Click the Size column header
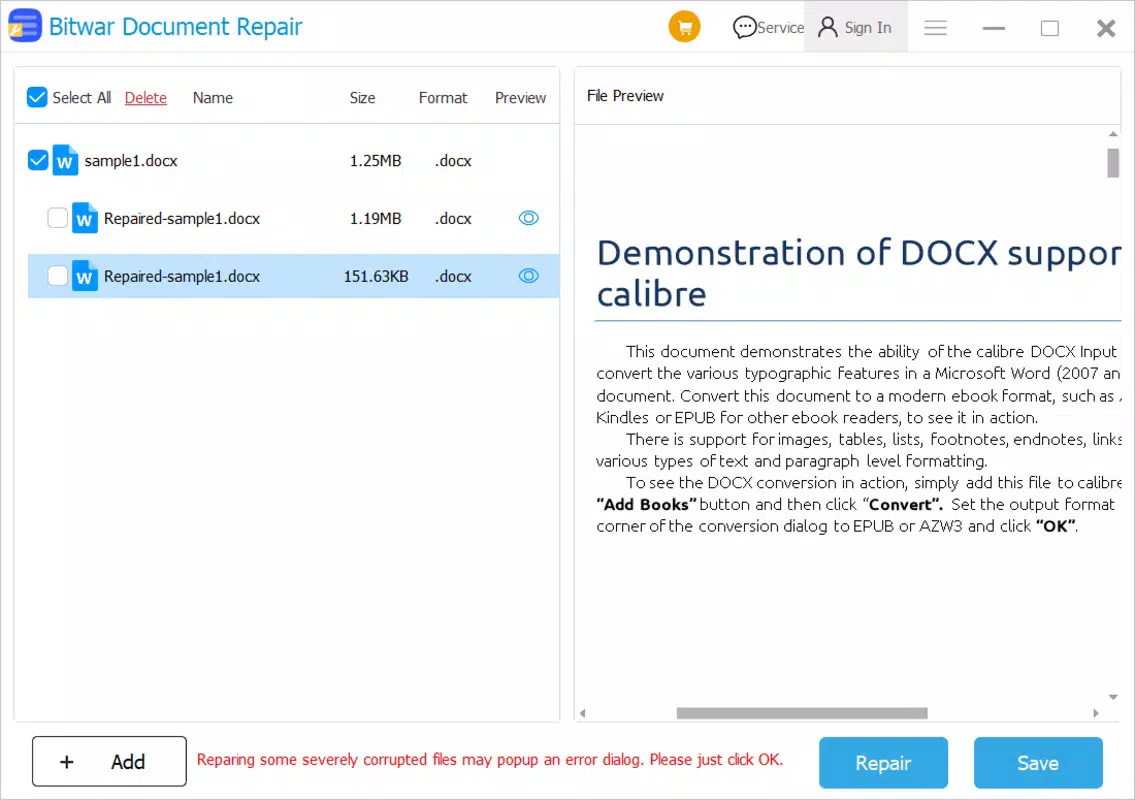The image size is (1135, 800). point(362,98)
